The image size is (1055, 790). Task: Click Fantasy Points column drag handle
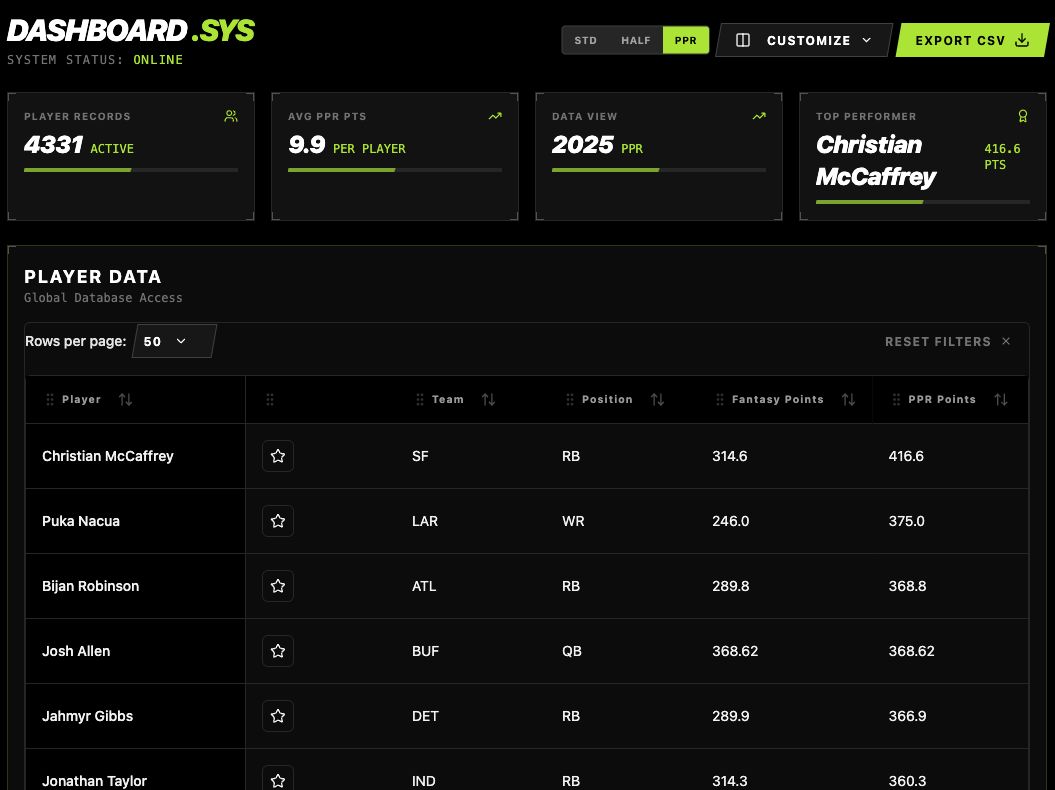click(720, 400)
